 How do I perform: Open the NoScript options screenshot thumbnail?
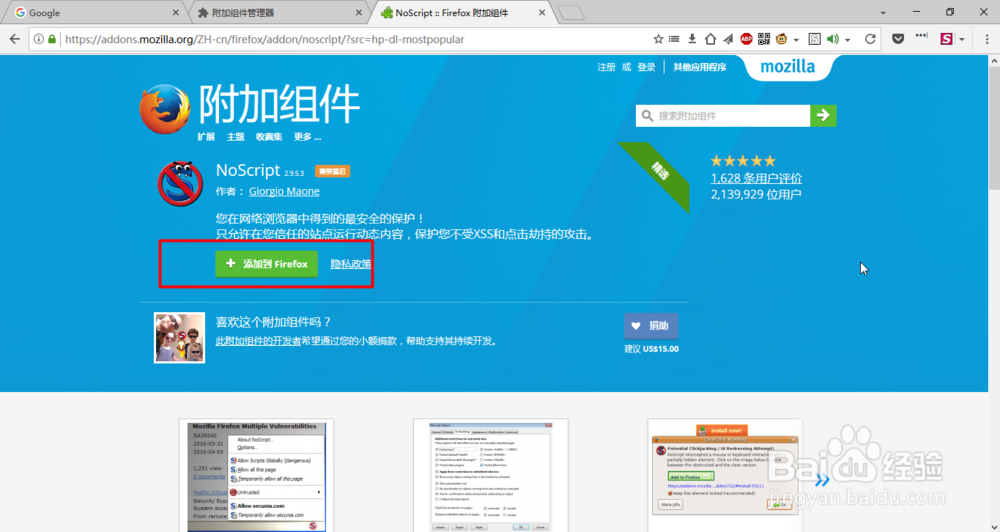490,475
